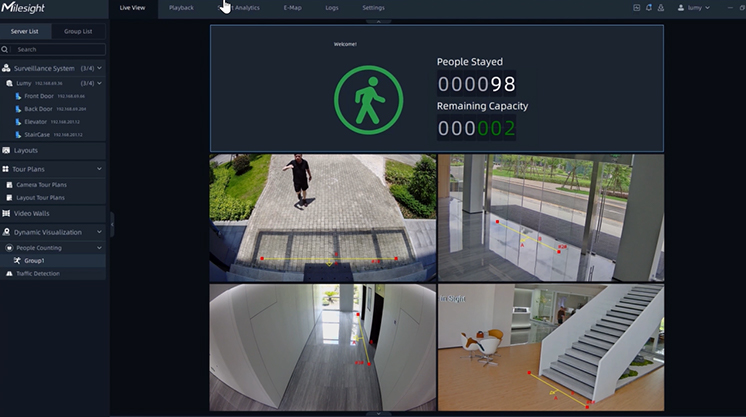This screenshot has width=746, height=417.
Task: Collapse the Lumy server node
Action: click(100, 83)
